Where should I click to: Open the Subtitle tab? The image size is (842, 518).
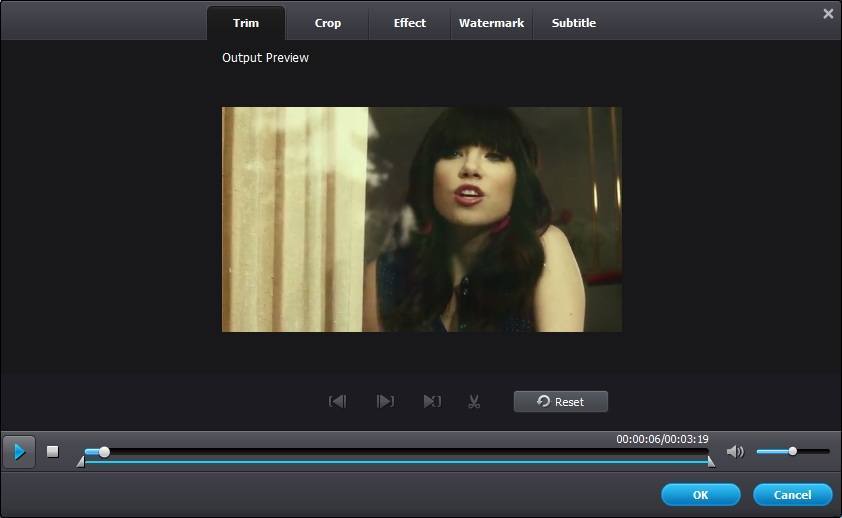tap(574, 23)
